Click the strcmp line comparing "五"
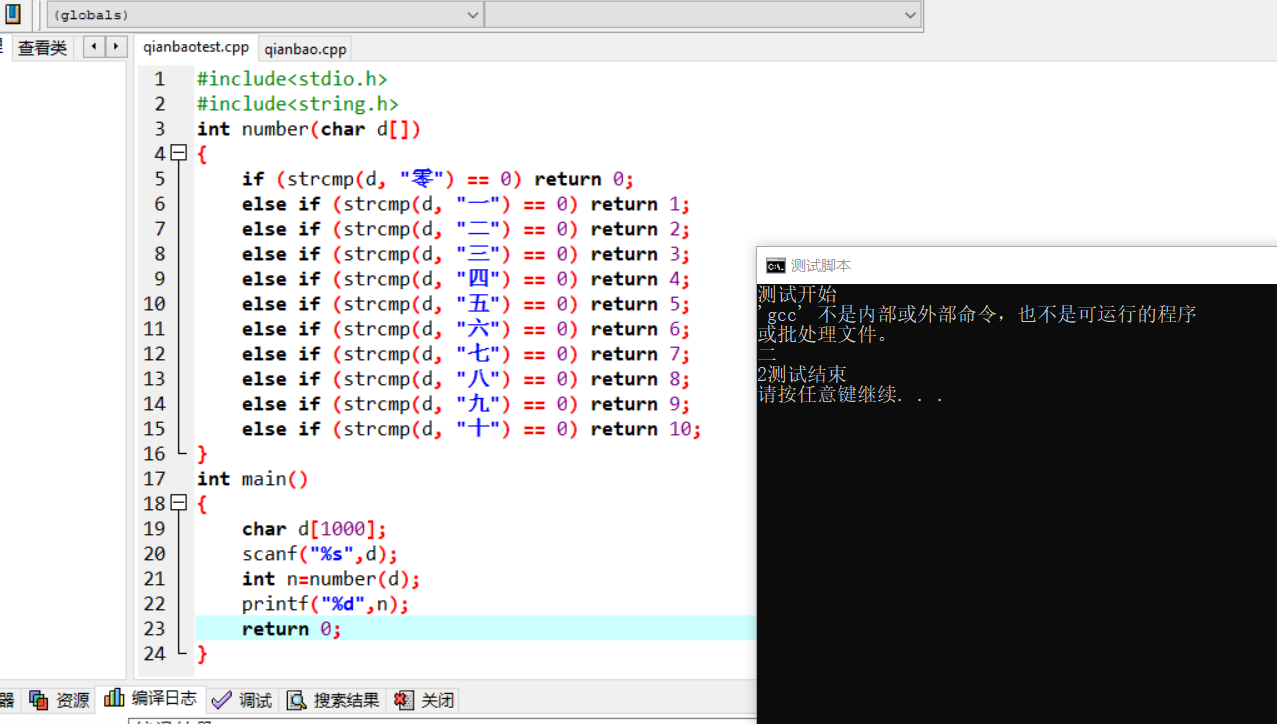The width and height of the screenshot is (1277, 724). (466, 304)
